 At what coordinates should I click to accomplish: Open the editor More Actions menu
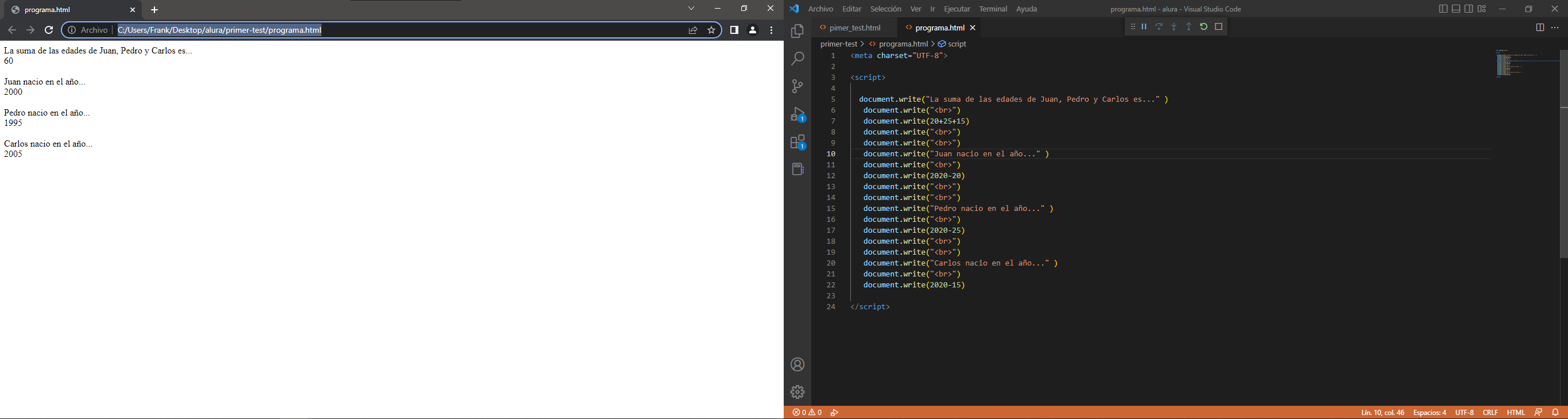point(1555,28)
